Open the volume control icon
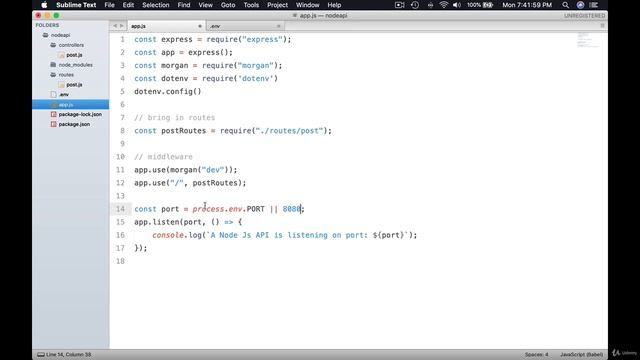The width and height of the screenshot is (640, 360). click(x=457, y=5)
